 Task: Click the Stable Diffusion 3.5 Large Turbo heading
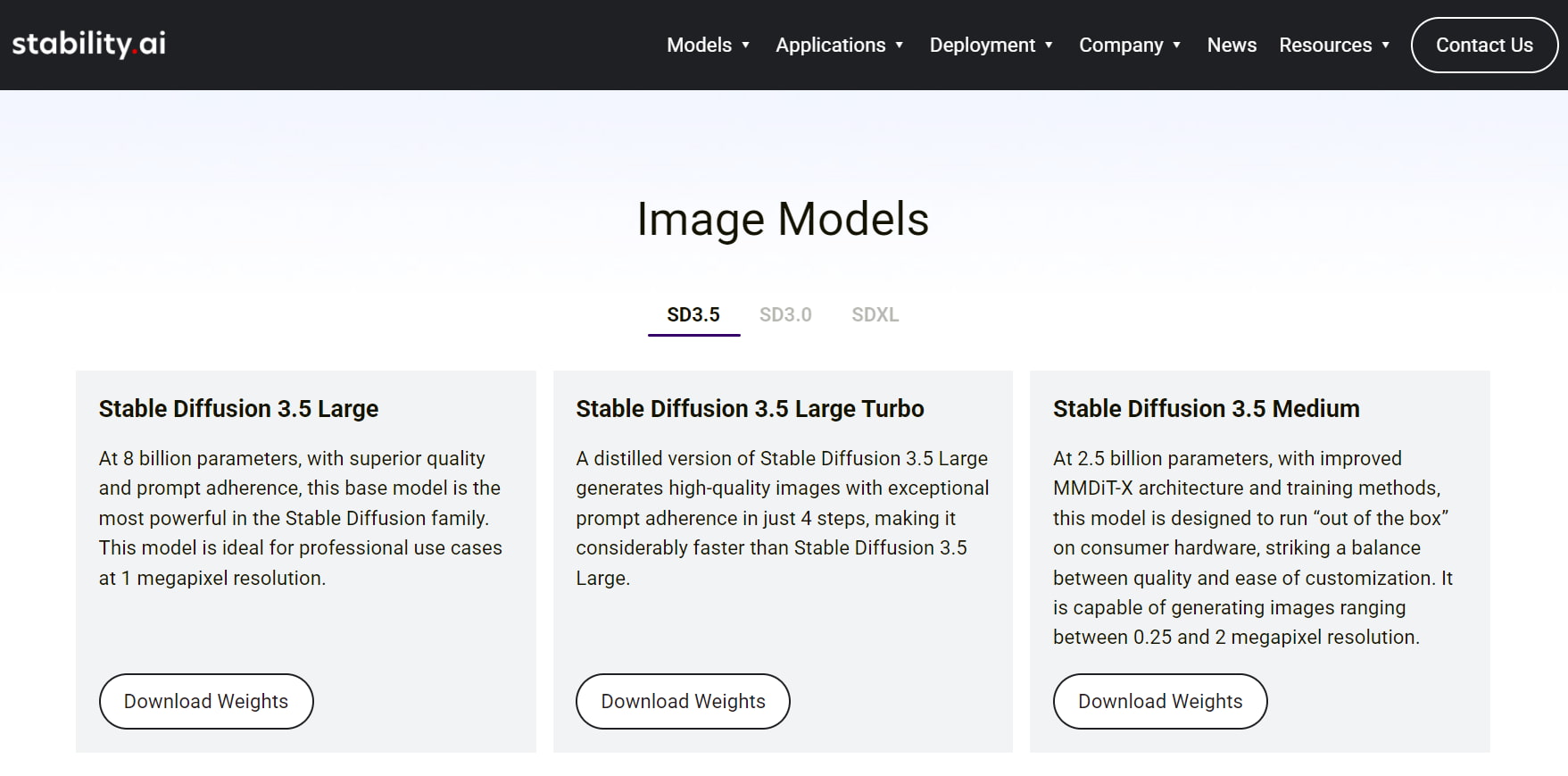tap(750, 409)
